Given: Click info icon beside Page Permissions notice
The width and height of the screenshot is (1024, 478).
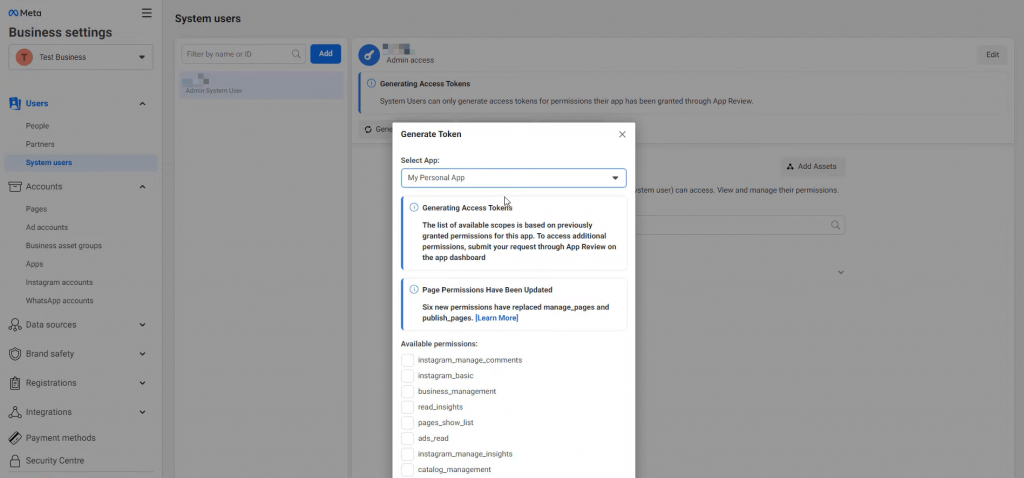Looking at the screenshot, I should point(413,289).
